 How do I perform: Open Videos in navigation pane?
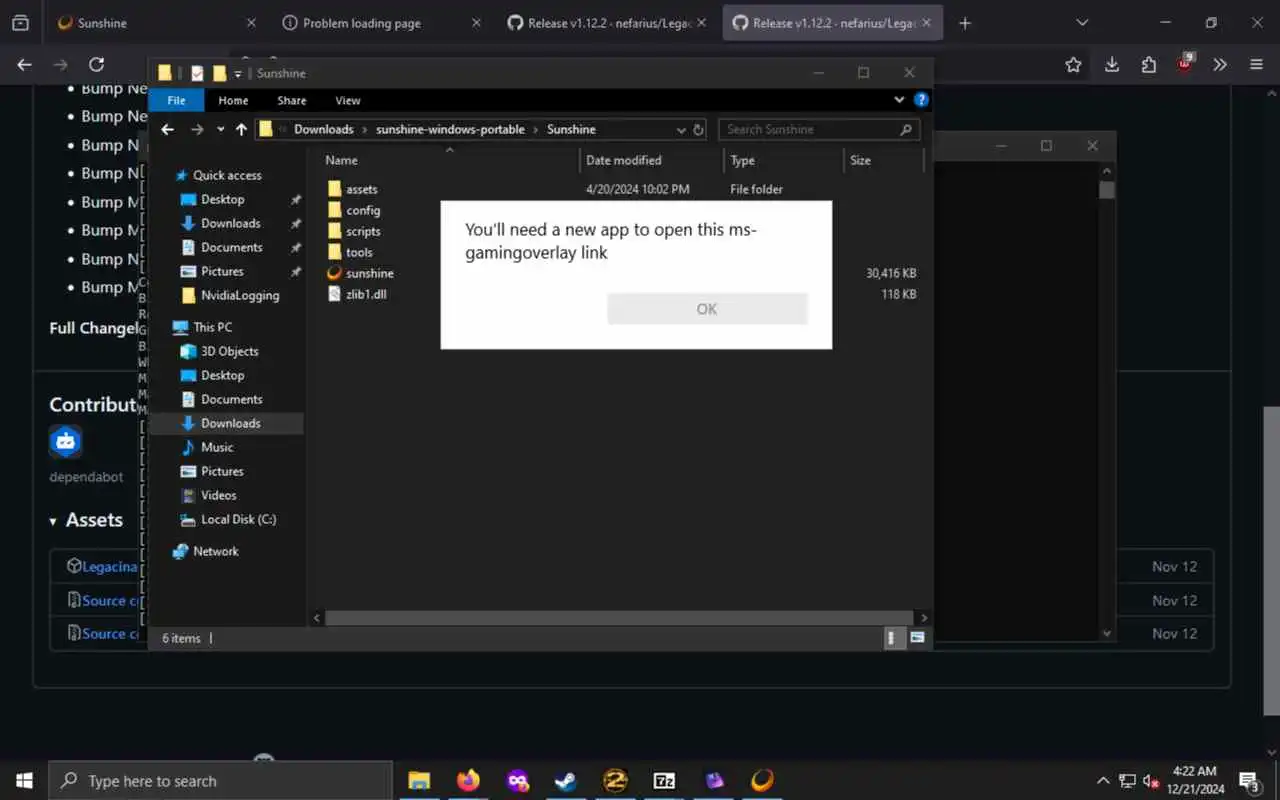(218, 495)
